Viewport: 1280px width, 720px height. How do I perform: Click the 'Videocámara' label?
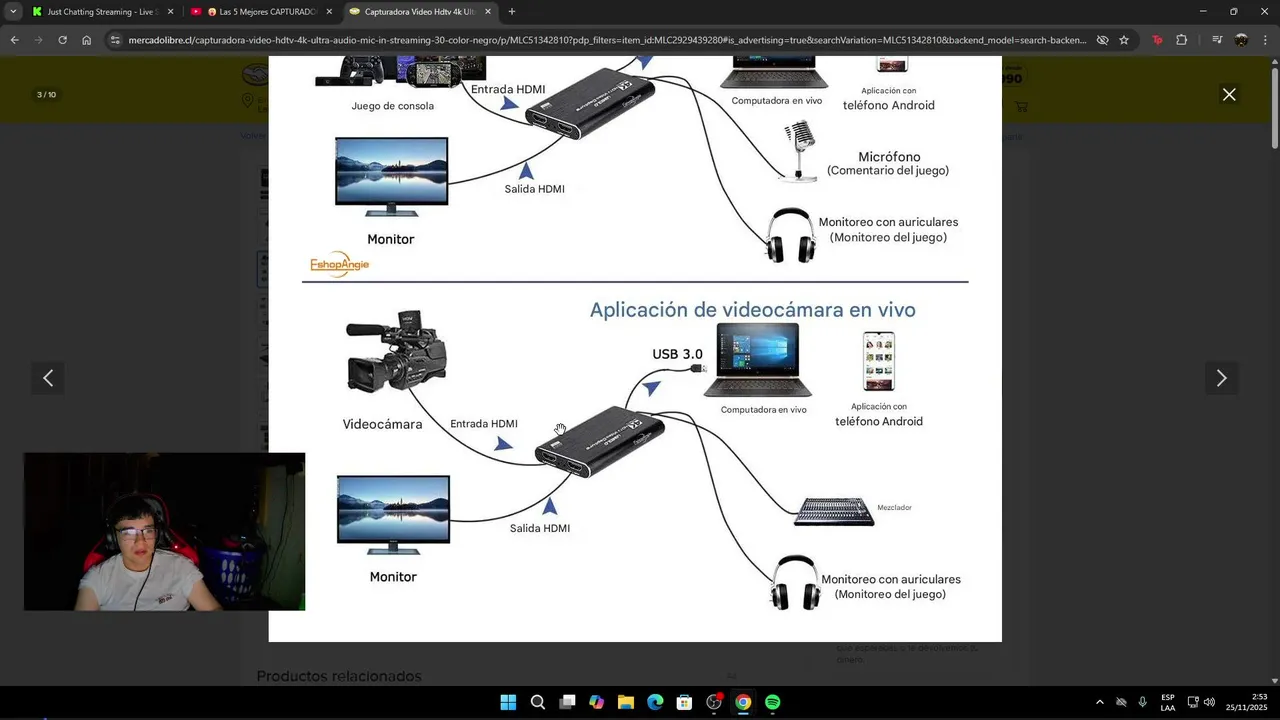(x=382, y=424)
